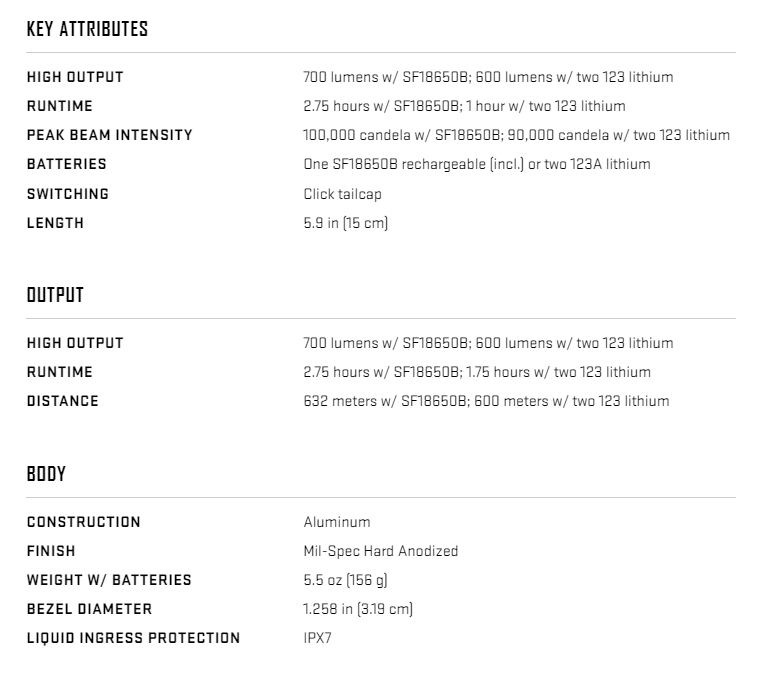Viewport: 761px width, 679px height.
Task: Select the Weight w/ Batteries label
Action: [109, 580]
